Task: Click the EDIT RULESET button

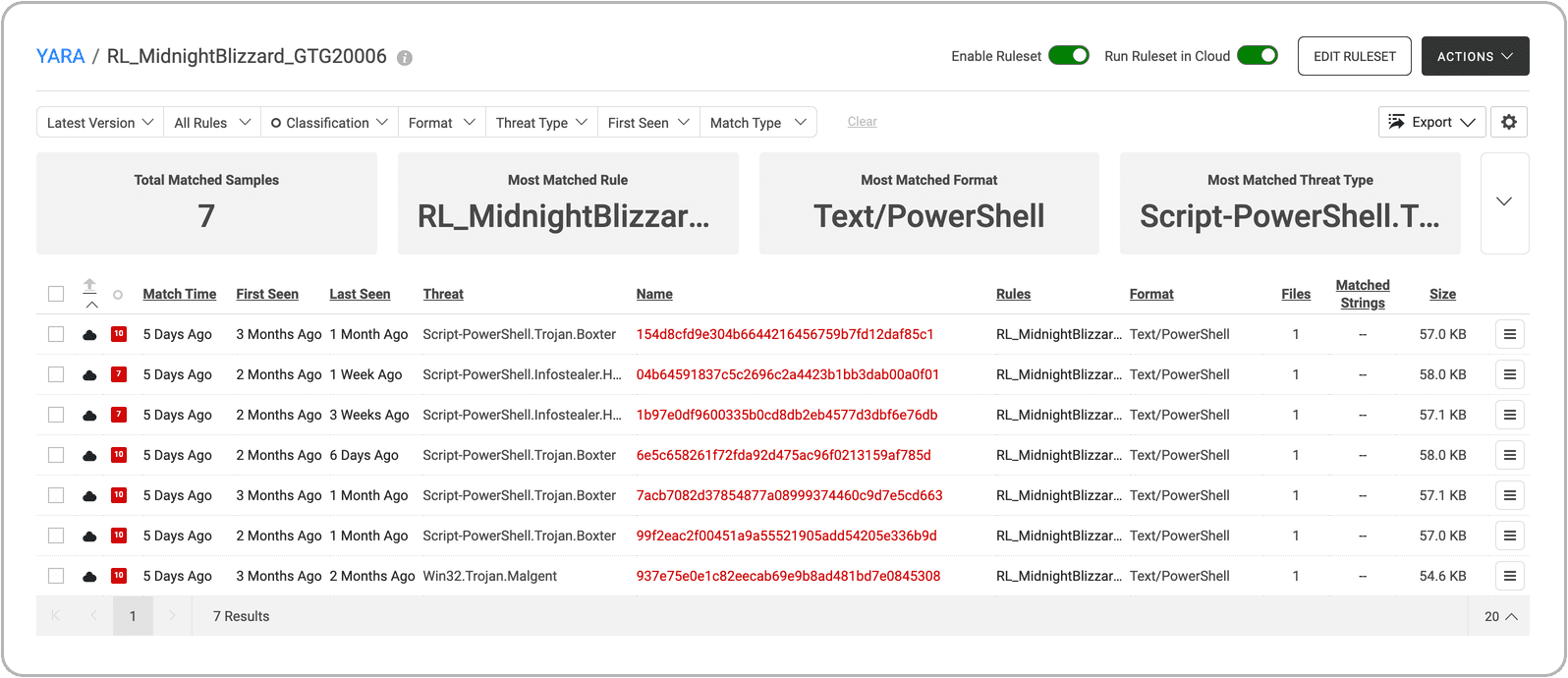Action: coord(1355,56)
